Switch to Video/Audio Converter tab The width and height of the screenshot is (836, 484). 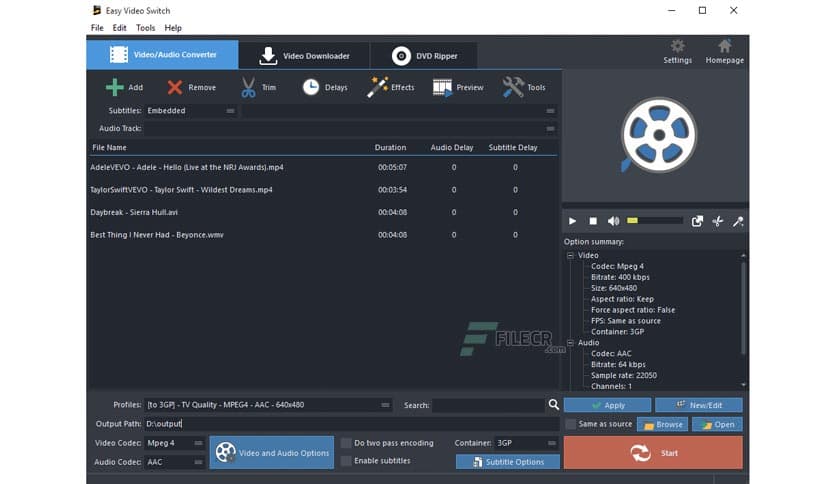(x=162, y=55)
